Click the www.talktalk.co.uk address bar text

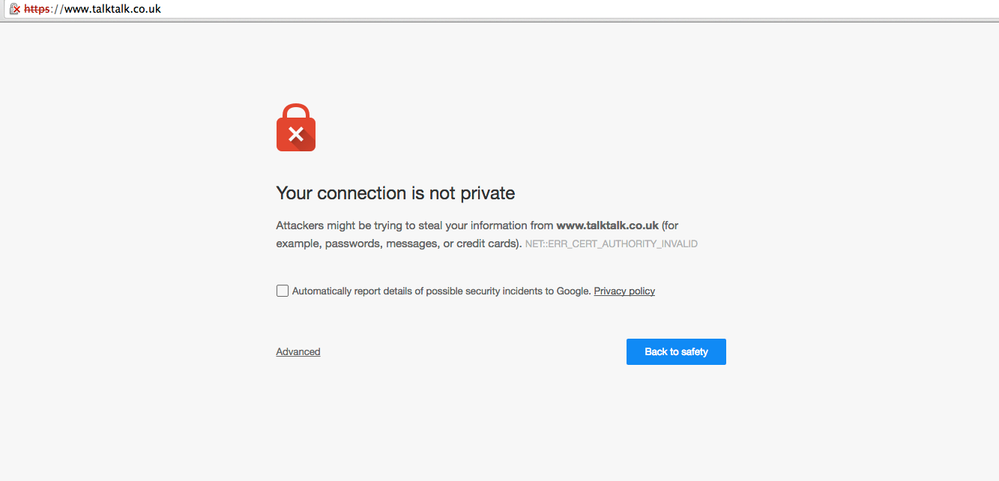112,9
